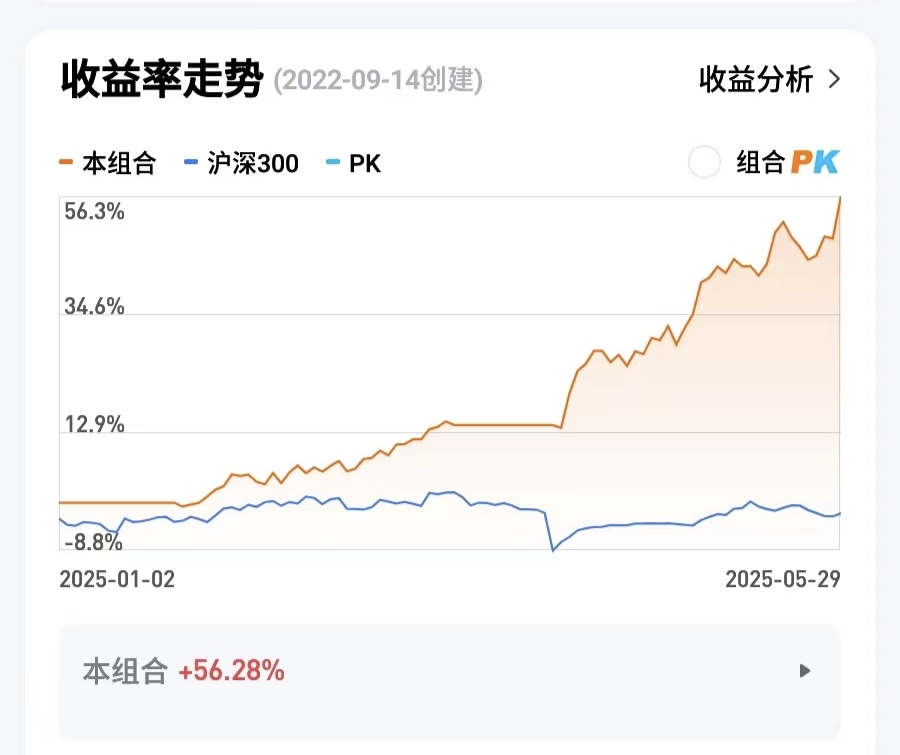The image size is (900, 755).
Task: Click the orange-blue PK logo icon
Action: (x=815, y=162)
